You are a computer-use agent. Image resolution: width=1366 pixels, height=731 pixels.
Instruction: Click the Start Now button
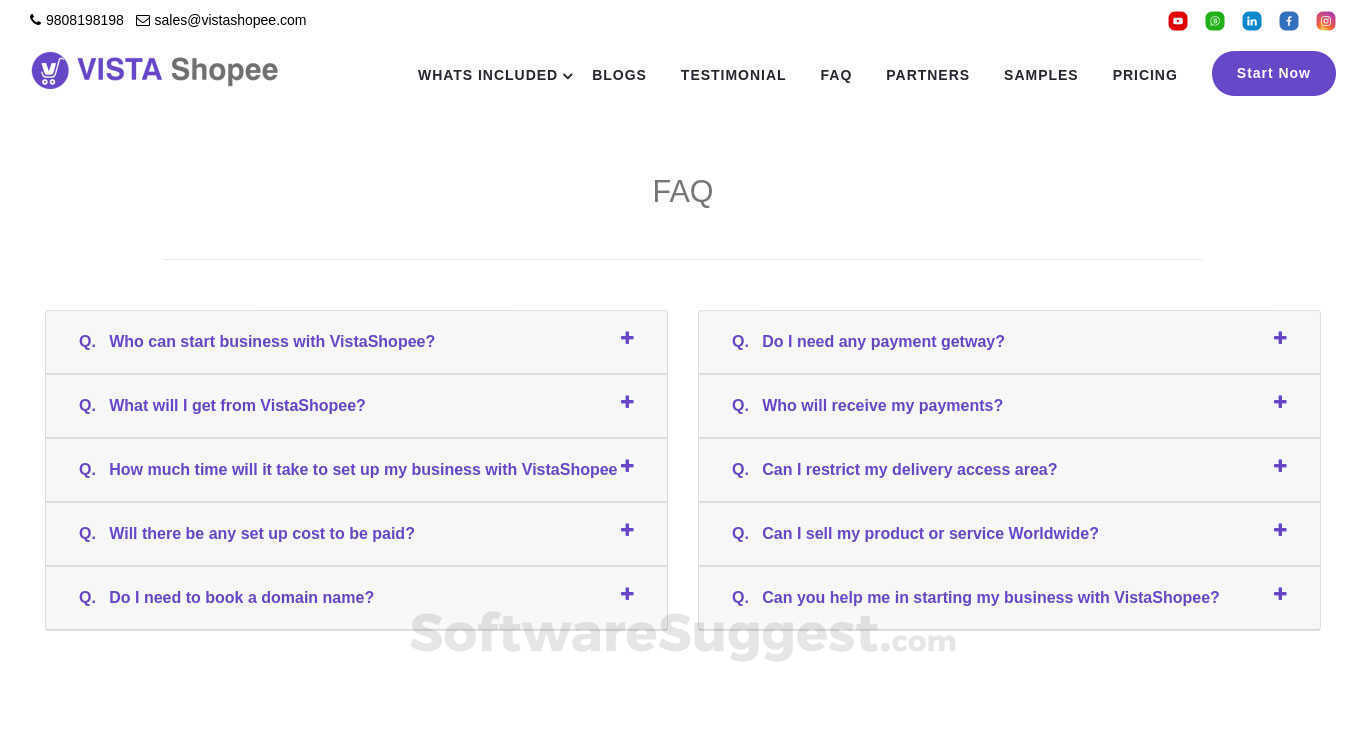click(x=1273, y=73)
